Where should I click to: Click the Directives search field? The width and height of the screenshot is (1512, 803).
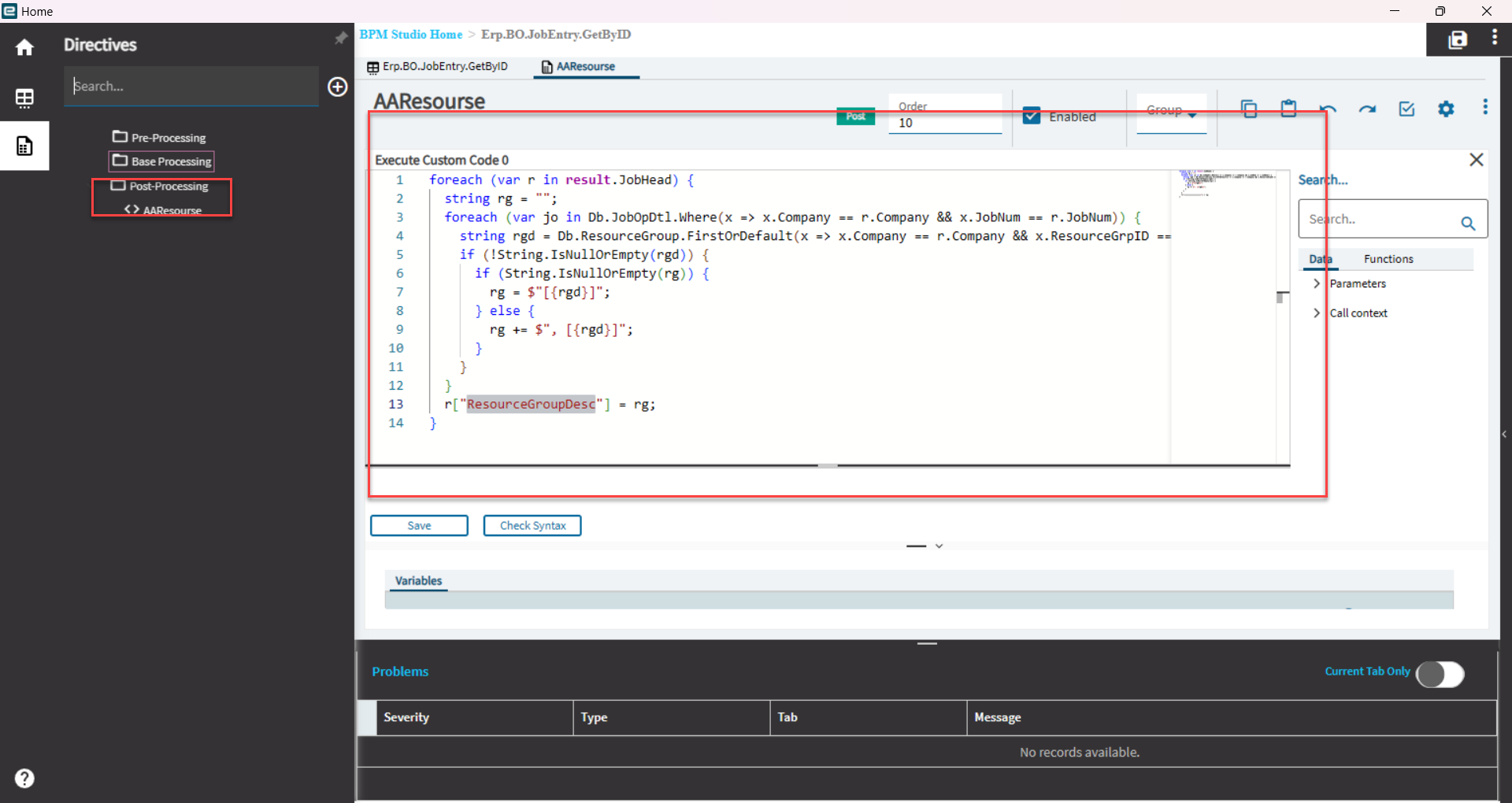point(191,87)
